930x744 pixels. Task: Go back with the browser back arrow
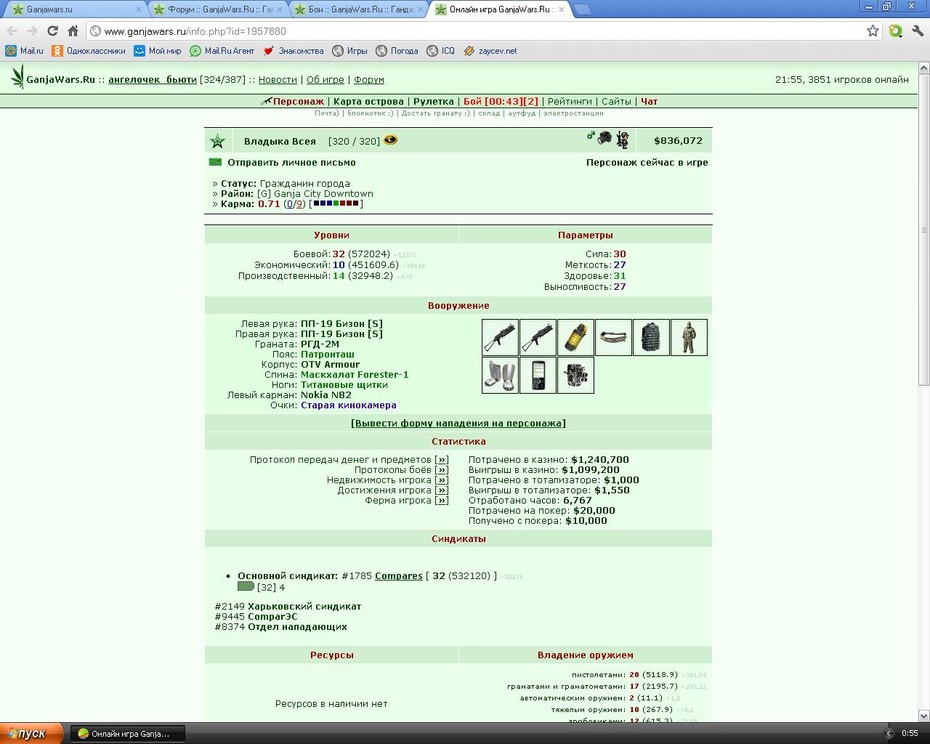click(12, 31)
